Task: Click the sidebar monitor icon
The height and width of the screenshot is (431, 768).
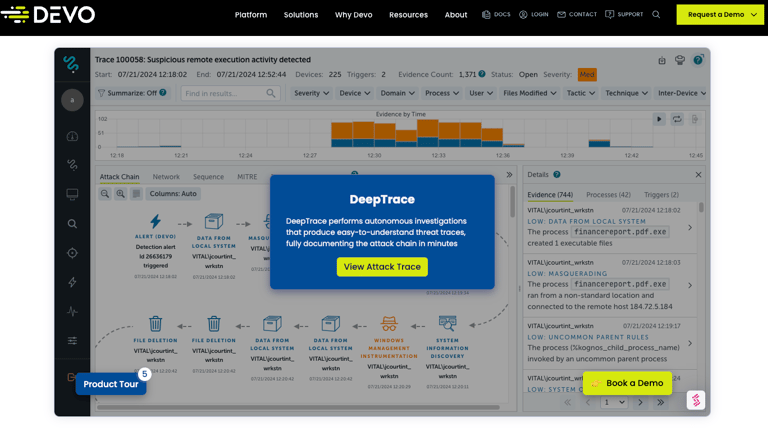Action: (x=72, y=194)
